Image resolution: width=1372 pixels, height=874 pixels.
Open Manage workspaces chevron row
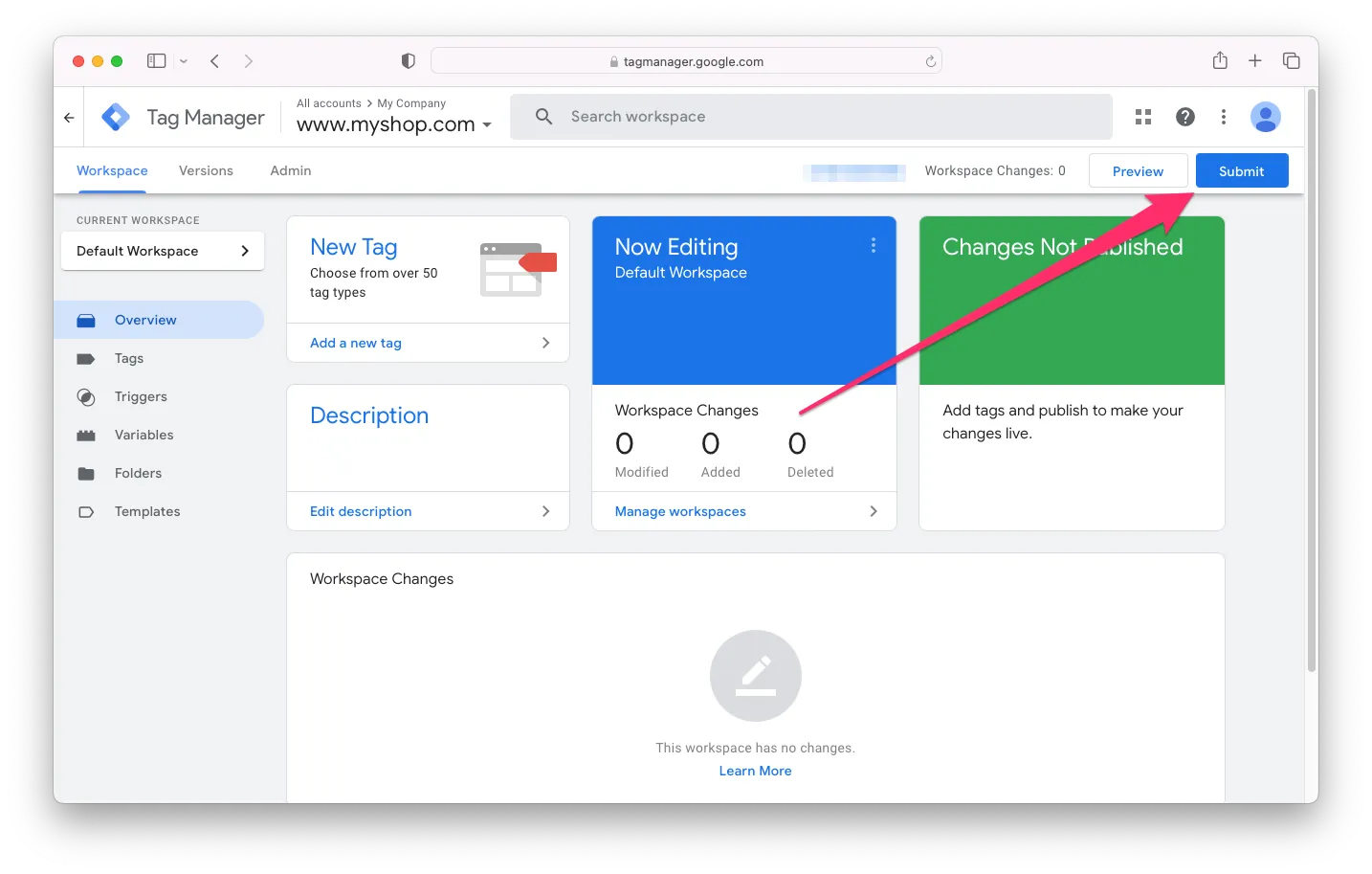coord(744,511)
